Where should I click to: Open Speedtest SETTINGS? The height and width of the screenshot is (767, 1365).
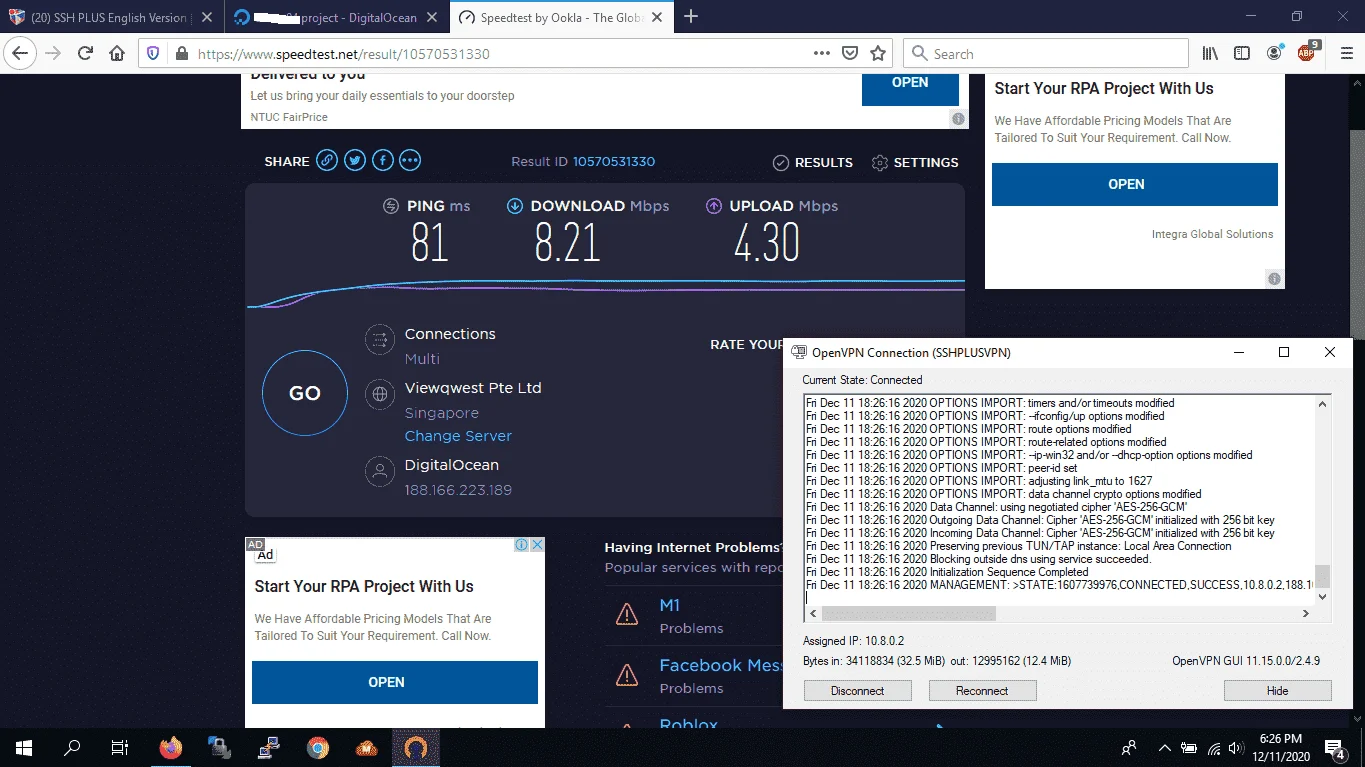coord(915,162)
